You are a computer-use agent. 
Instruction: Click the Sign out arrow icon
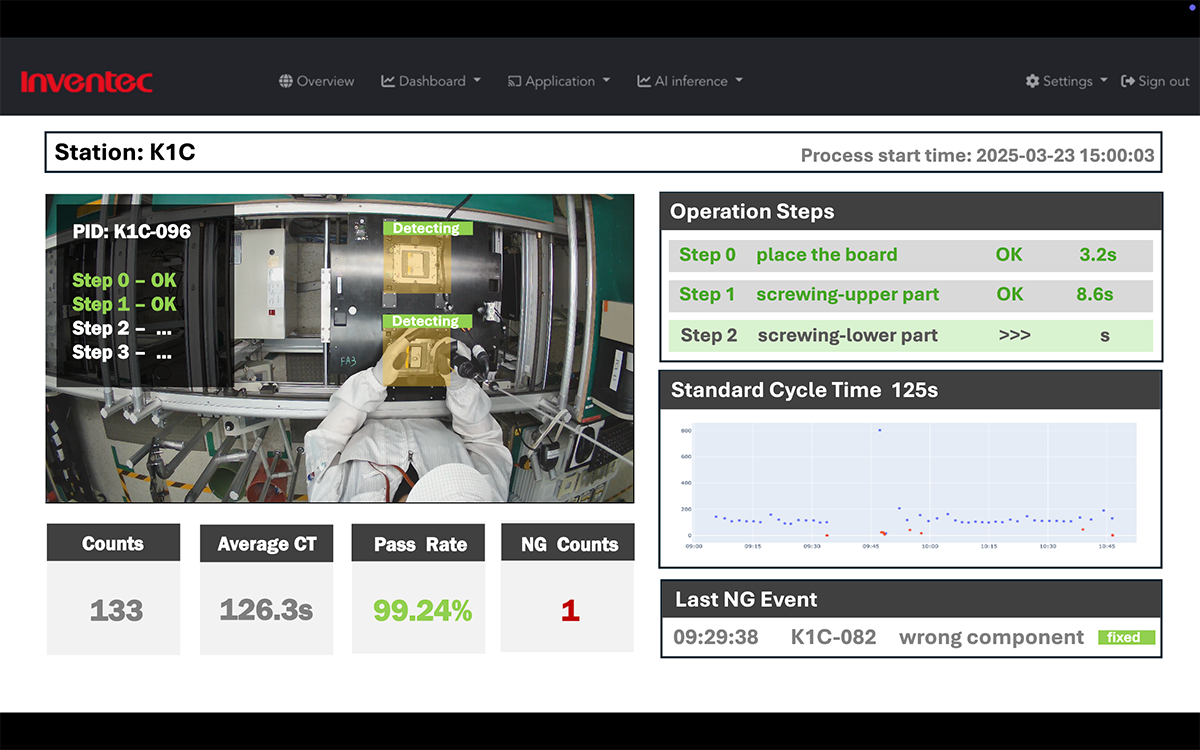tap(1128, 81)
